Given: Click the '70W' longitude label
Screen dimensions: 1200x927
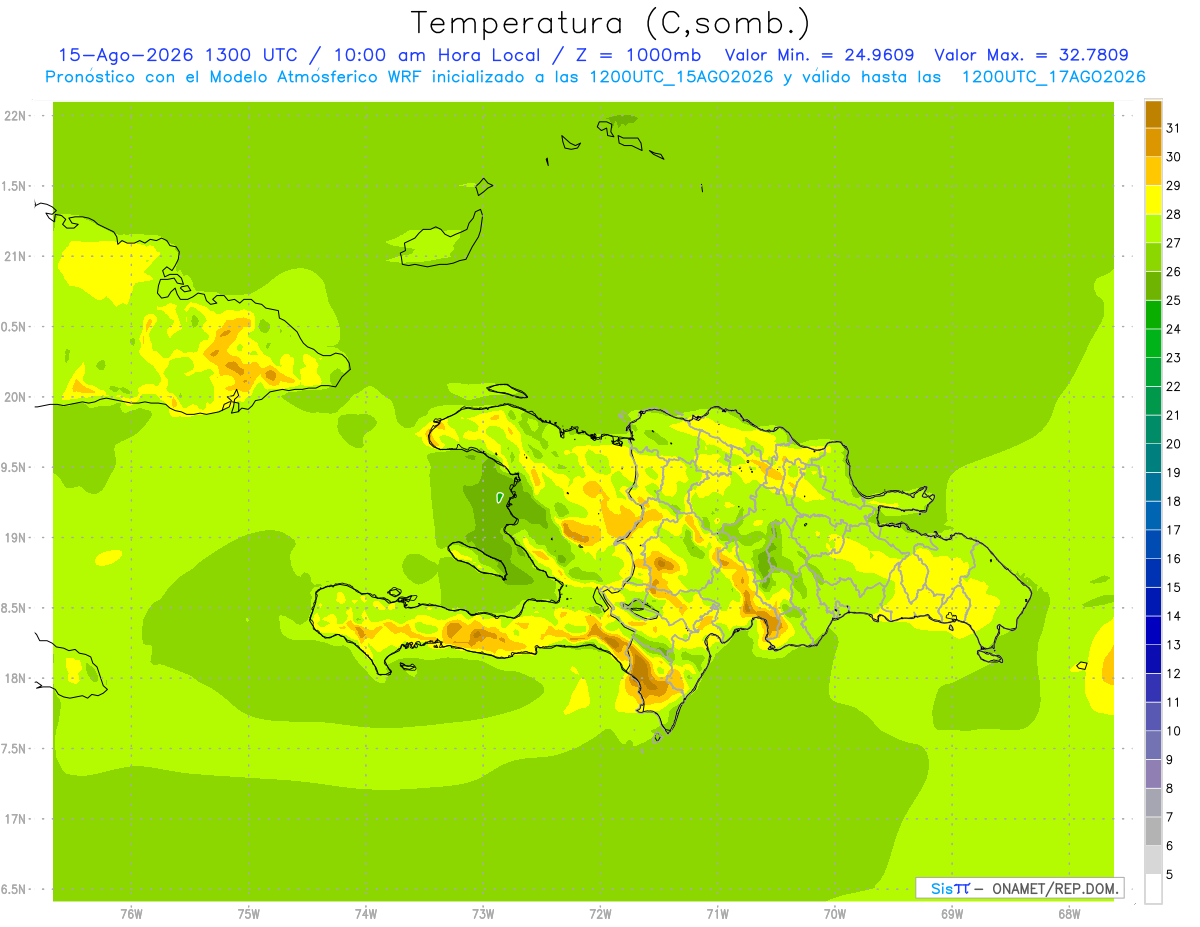Looking at the screenshot, I should pyautogui.click(x=835, y=914).
